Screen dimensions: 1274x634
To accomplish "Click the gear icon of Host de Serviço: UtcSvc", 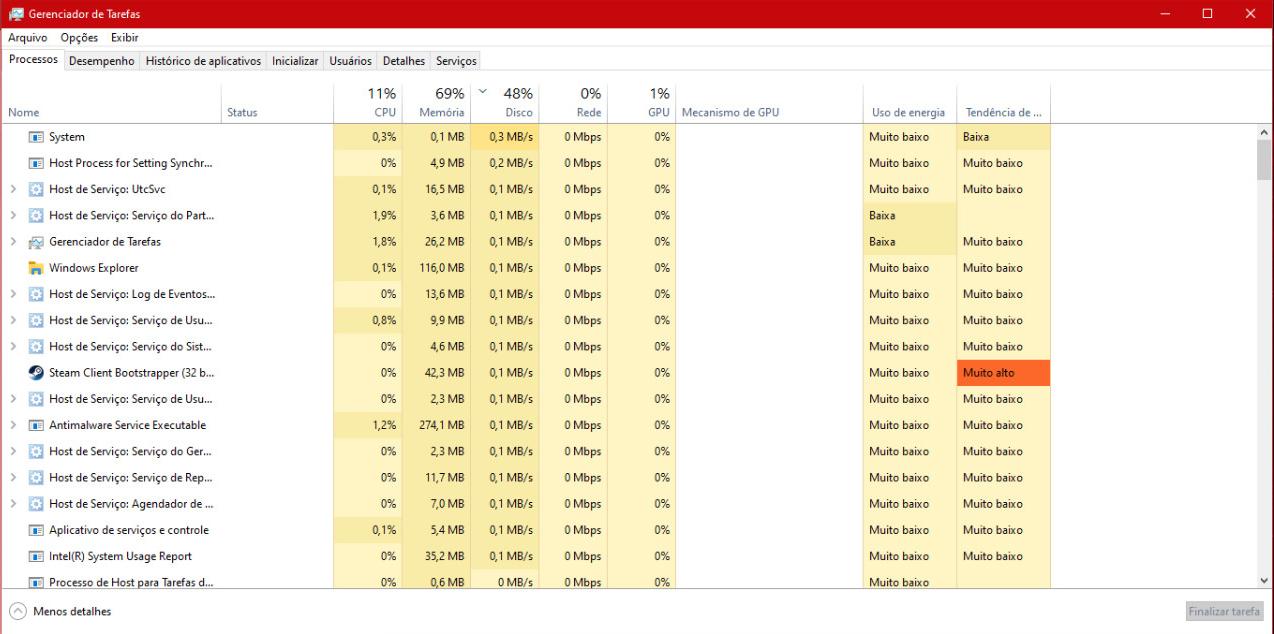I will coord(36,189).
